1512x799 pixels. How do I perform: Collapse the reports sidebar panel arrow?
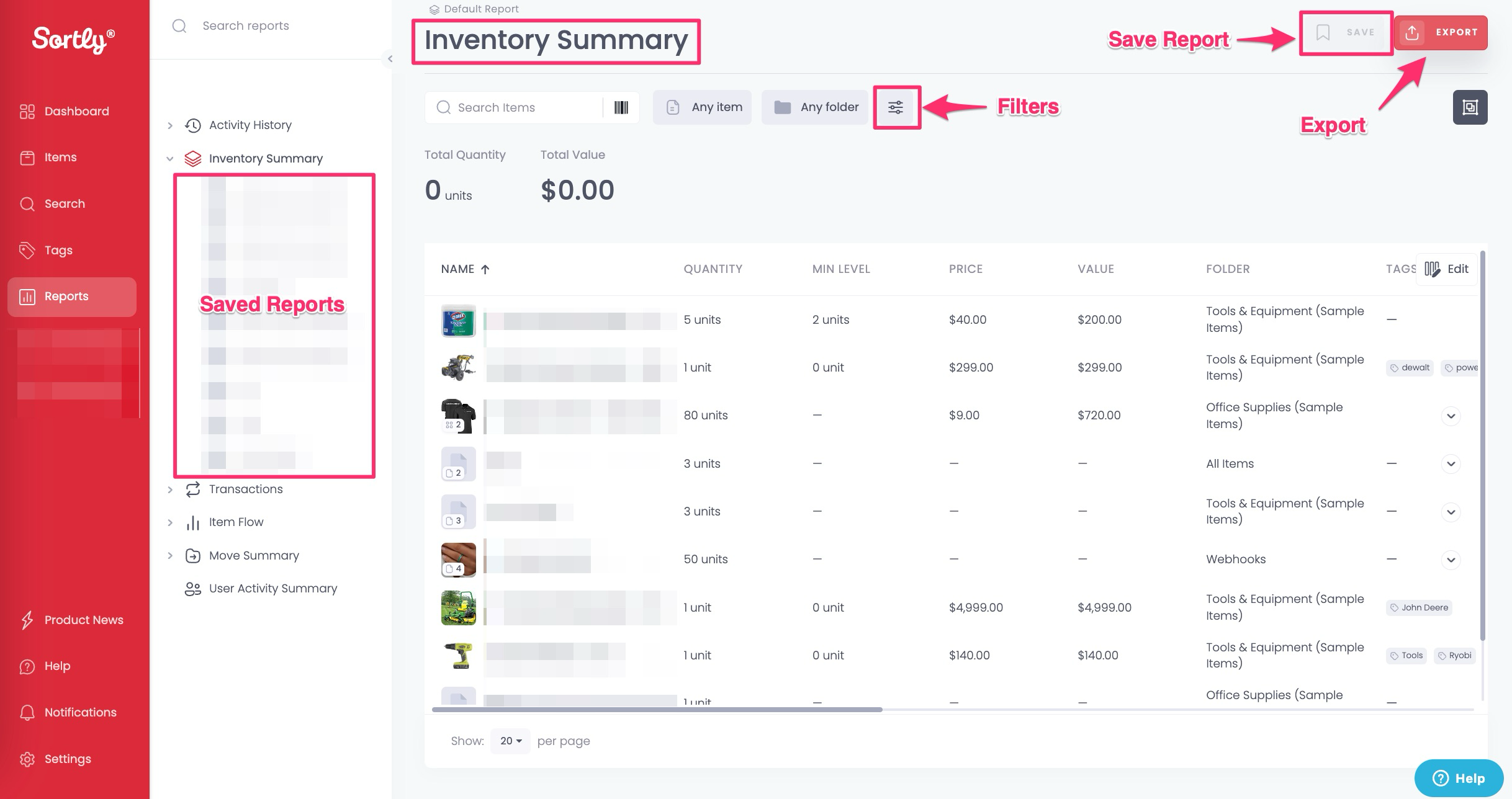[x=390, y=59]
